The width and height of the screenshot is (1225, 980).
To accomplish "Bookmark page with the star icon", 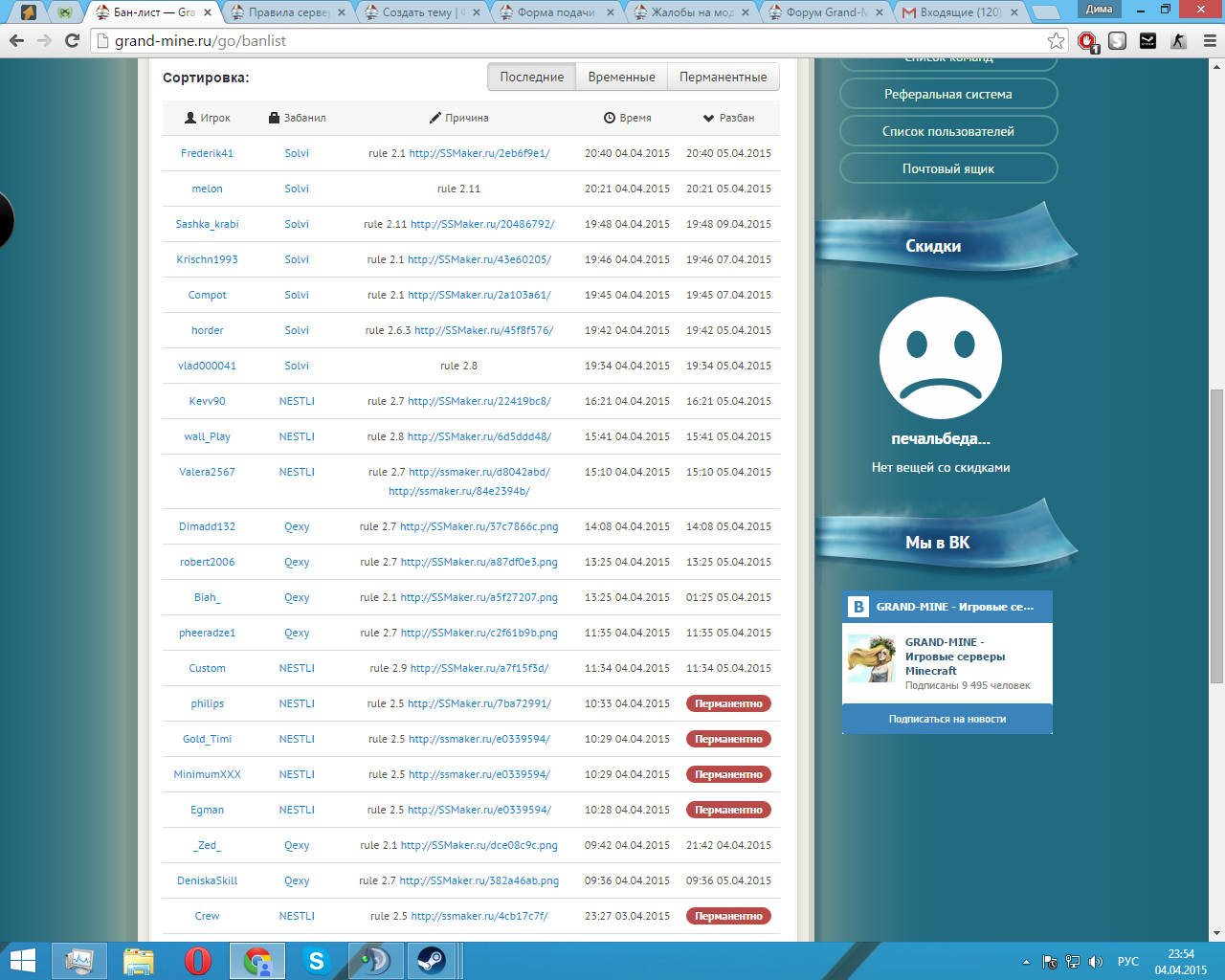I will [1056, 41].
